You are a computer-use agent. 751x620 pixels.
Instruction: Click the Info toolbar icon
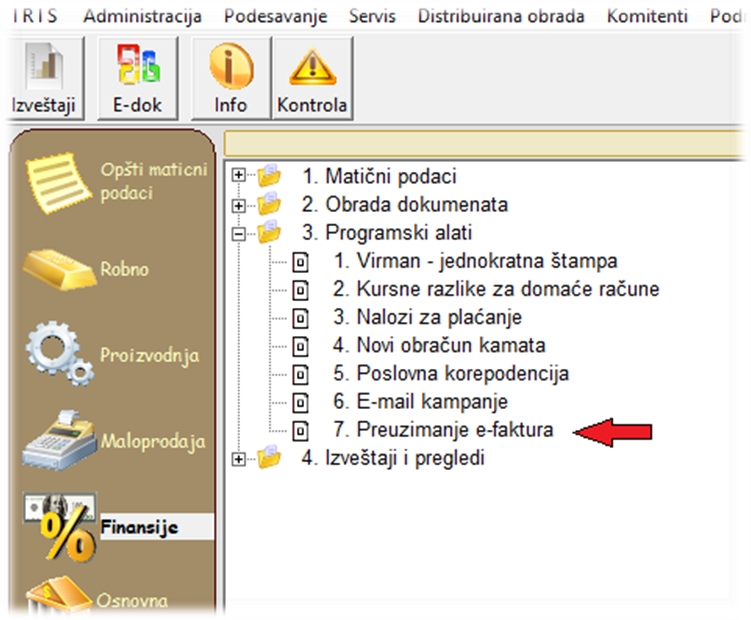pos(231,66)
